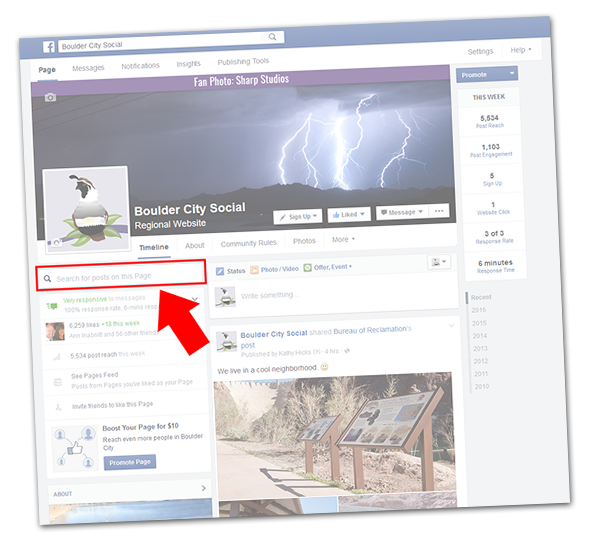Click the invite friends person icon
The width and height of the screenshot is (590, 541).
[58, 407]
